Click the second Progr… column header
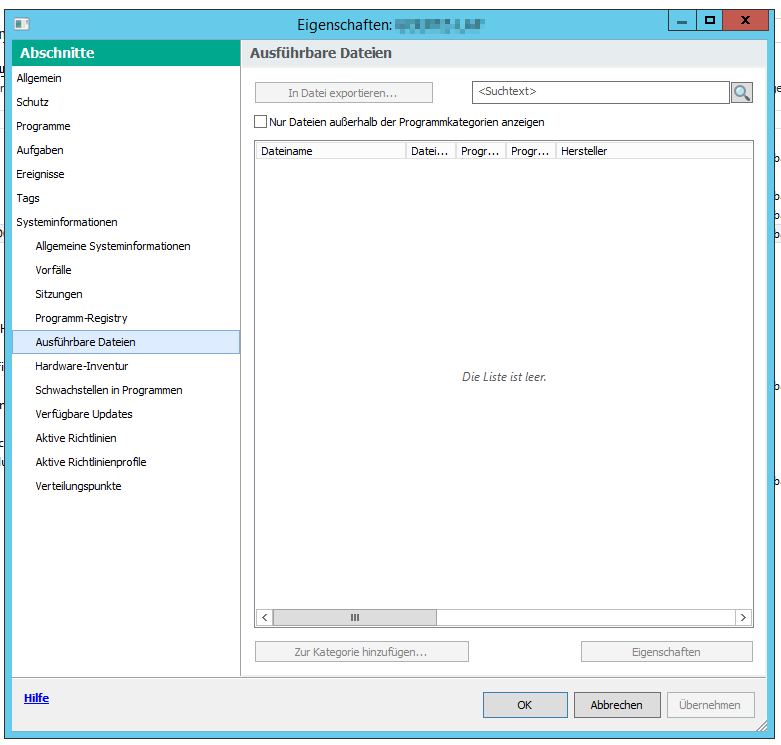This screenshot has height=745, width=781. [x=531, y=151]
